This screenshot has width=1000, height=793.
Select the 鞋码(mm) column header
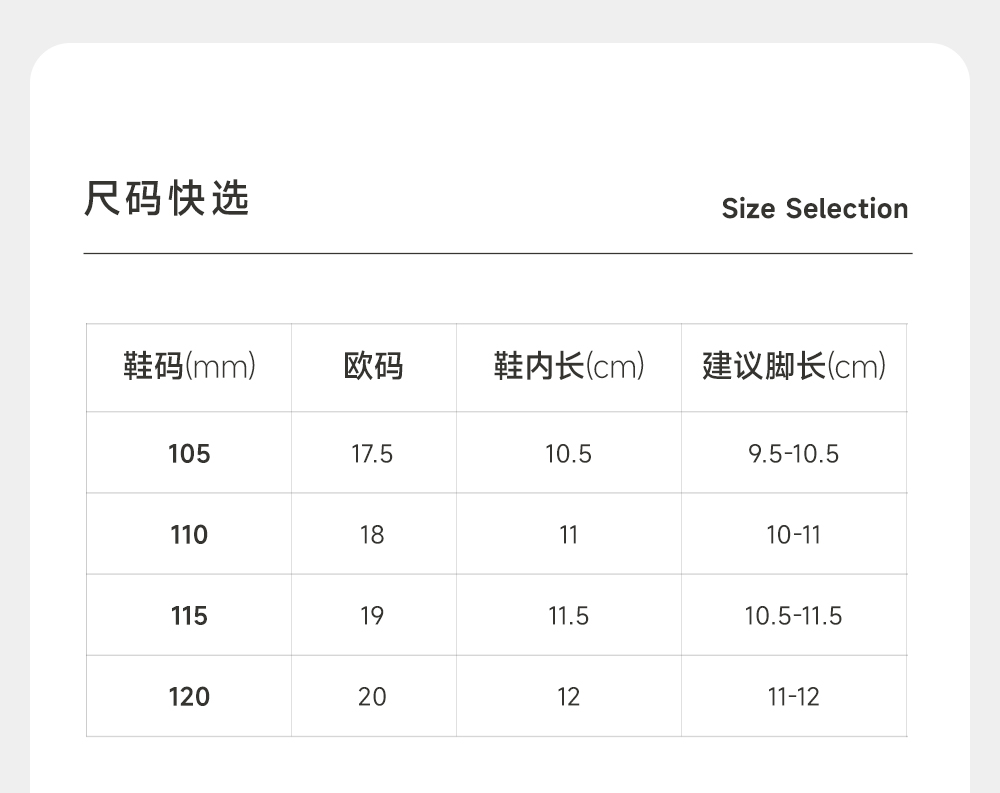pyautogui.click(x=189, y=367)
